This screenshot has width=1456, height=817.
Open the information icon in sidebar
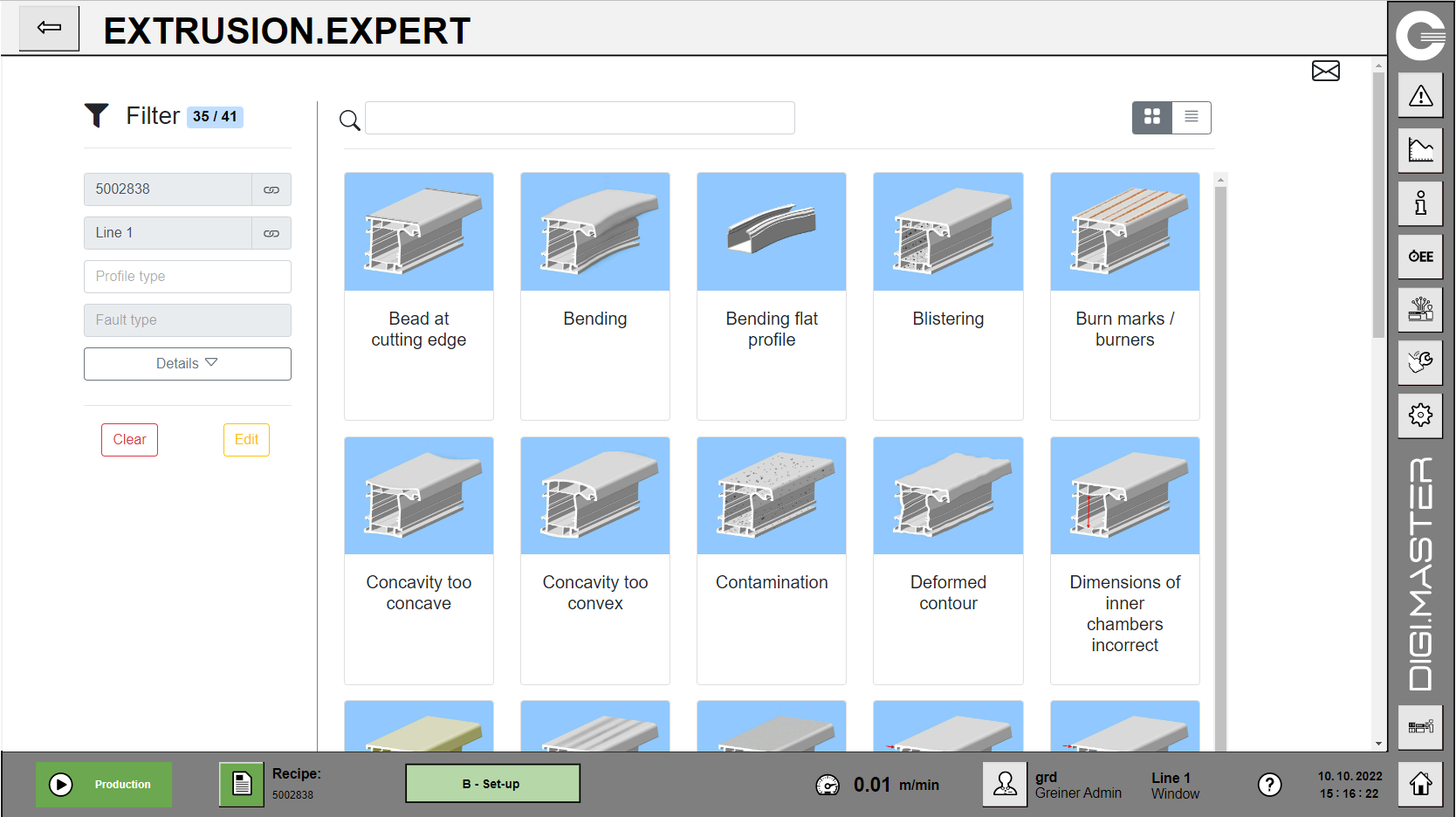tap(1420, 203)
